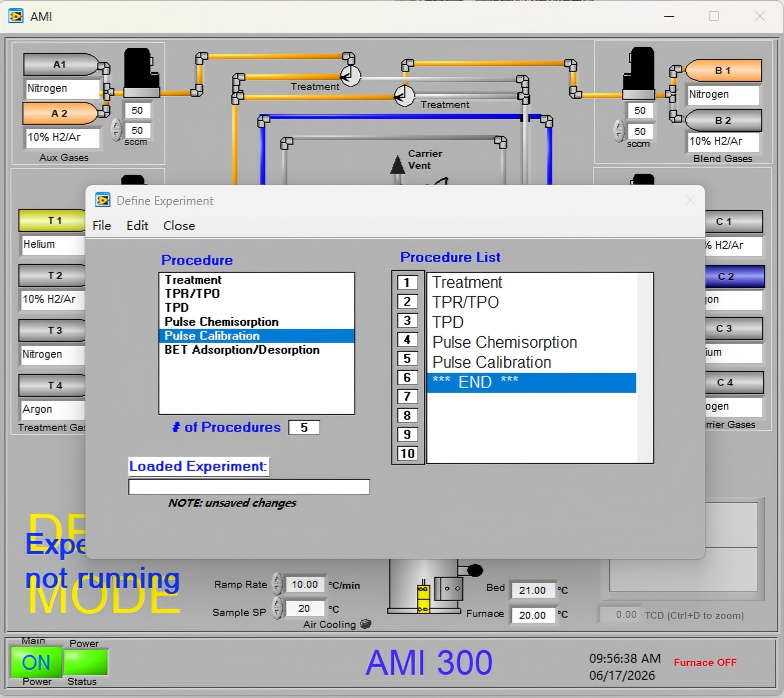
Task: Click the Loaded Experiment text field
Action: pos(249,487)
